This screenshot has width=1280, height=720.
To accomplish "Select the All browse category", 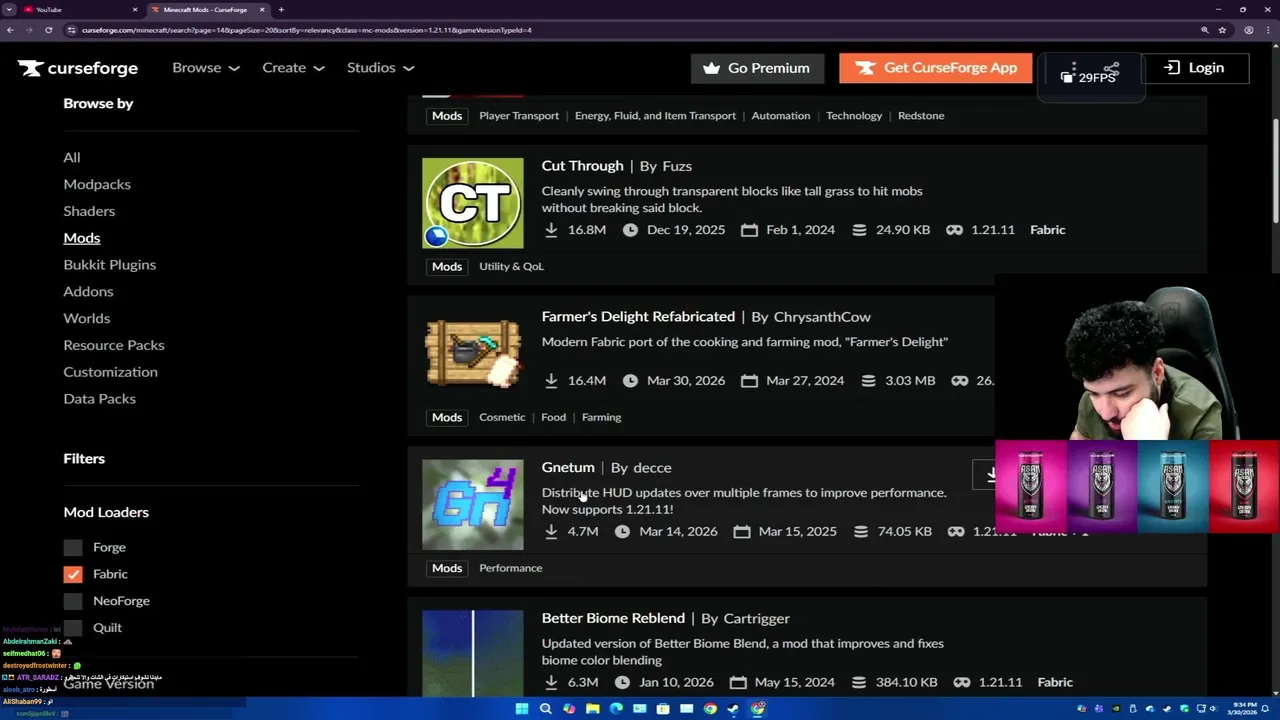I will [x=72, y=157].
